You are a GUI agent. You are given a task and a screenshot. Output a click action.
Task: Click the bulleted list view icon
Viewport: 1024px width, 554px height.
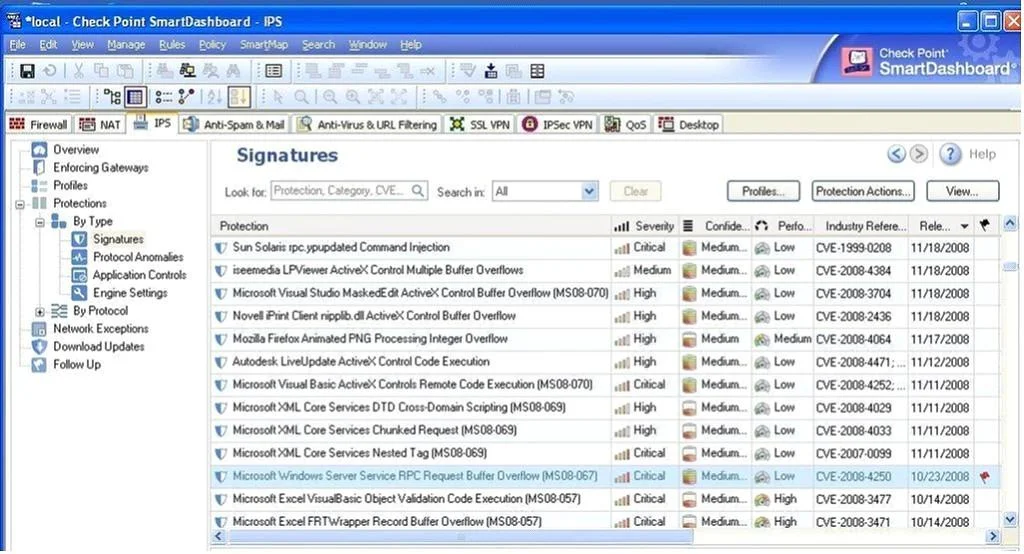coord(163,97)
